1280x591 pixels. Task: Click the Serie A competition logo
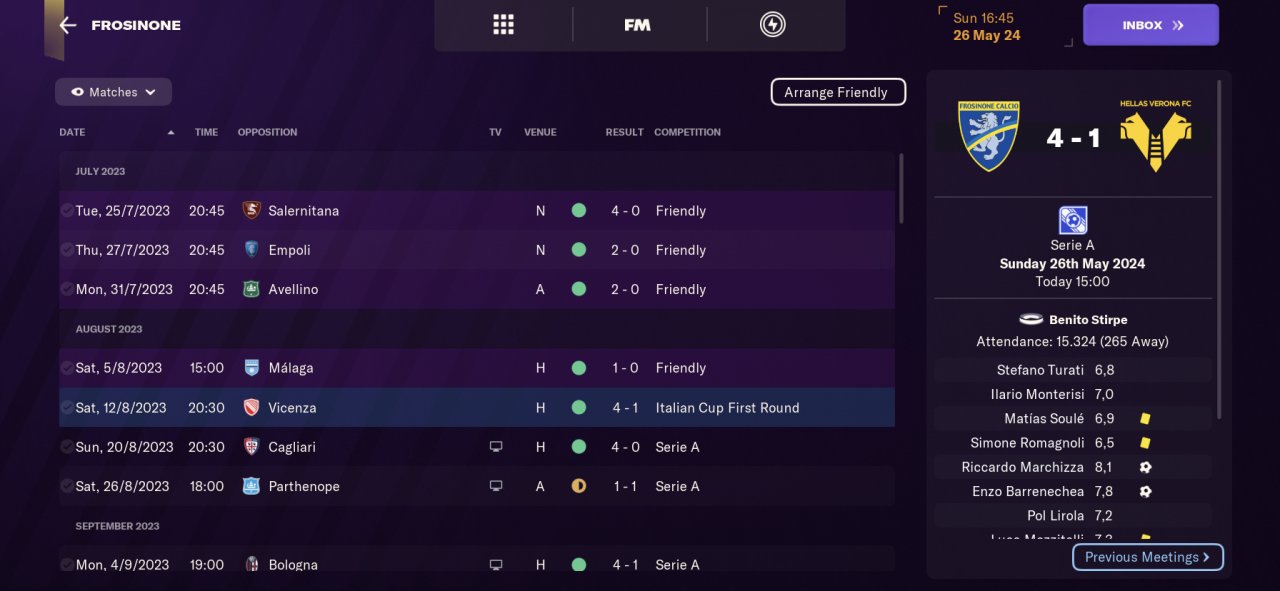[x=1072, y=220]
